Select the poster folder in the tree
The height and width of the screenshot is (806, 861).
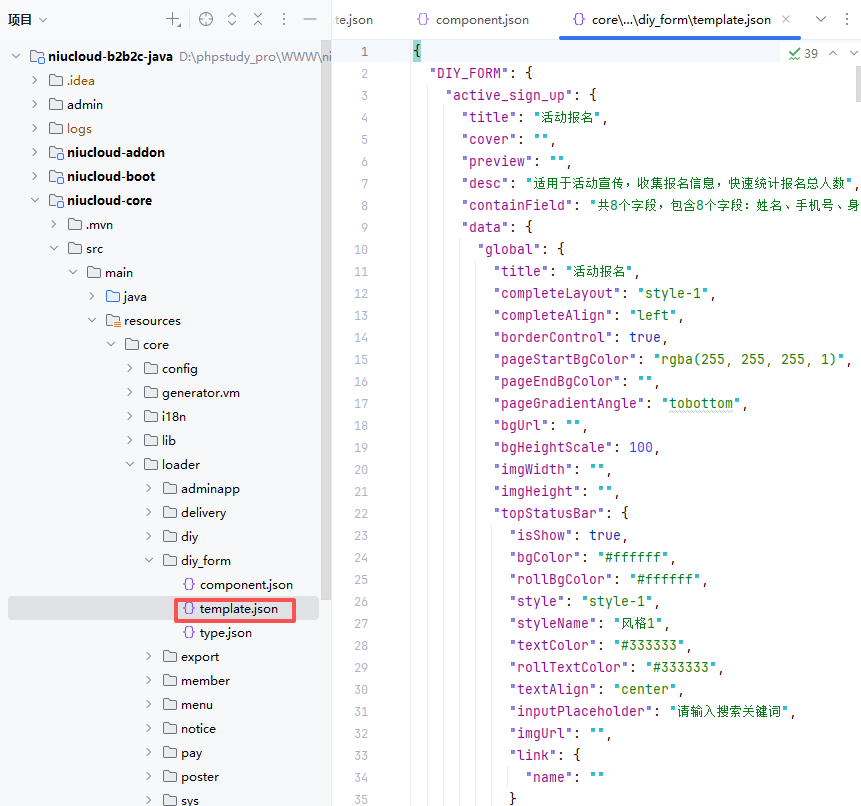[x=199, y=777]
